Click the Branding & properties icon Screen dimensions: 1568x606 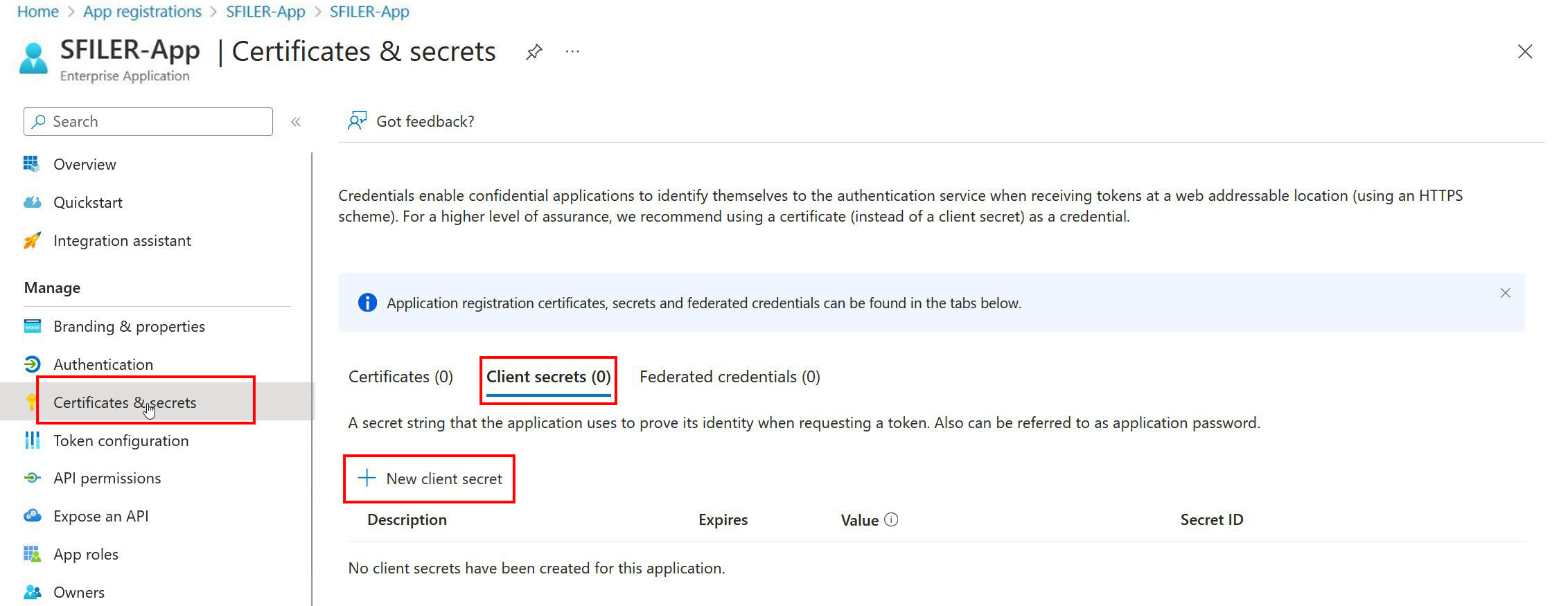point(32,326)
